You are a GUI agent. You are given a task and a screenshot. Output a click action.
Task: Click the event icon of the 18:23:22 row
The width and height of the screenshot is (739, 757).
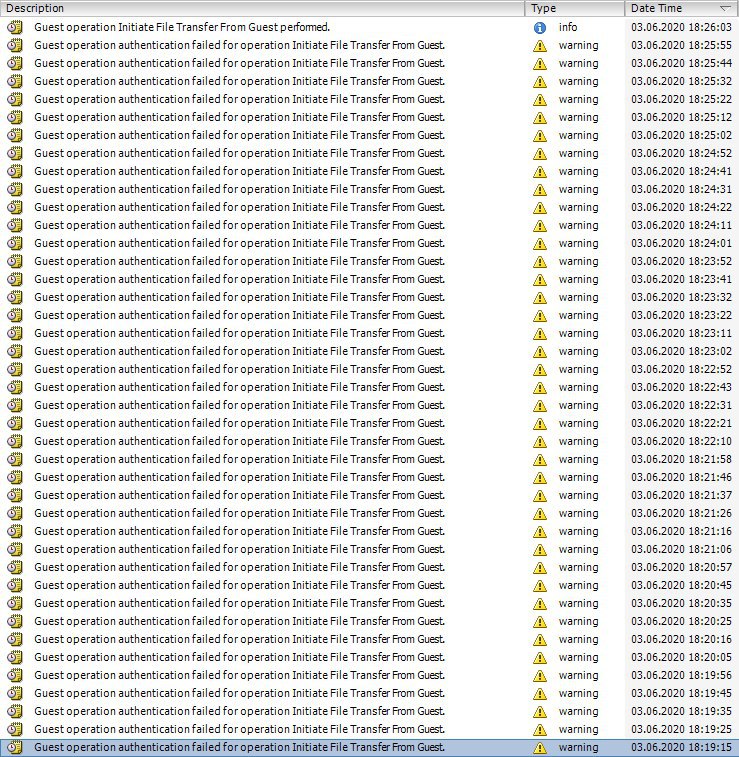(15, 315)
